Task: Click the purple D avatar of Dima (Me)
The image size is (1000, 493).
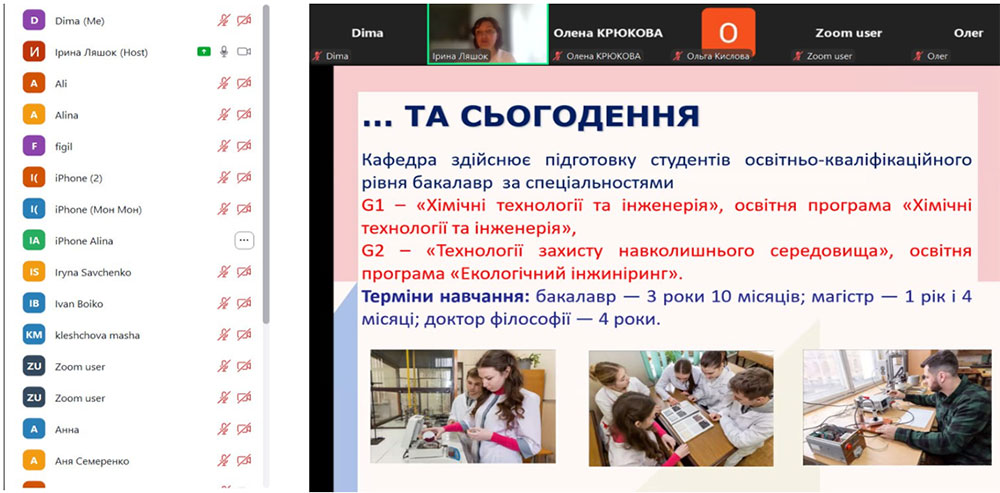Action: point(34,20)
